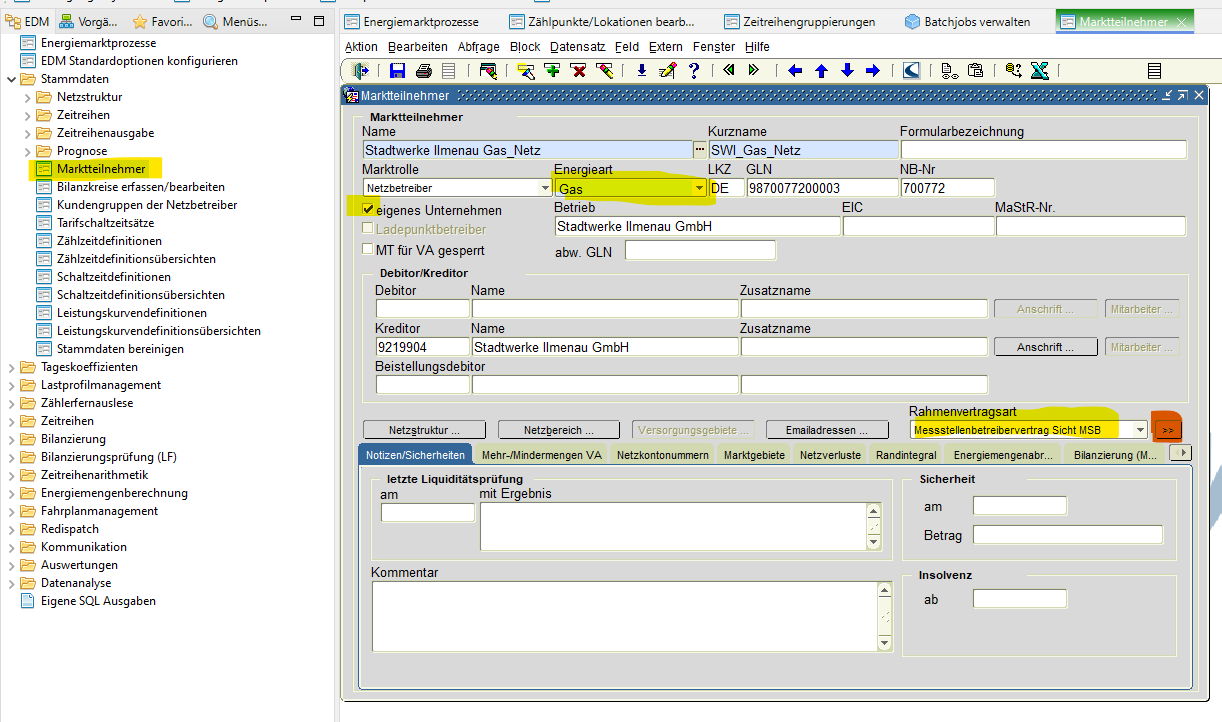Viewport: 1222px width, 722px height.
Task: Click the green plus add record icon
Action: tap(551, 71)
